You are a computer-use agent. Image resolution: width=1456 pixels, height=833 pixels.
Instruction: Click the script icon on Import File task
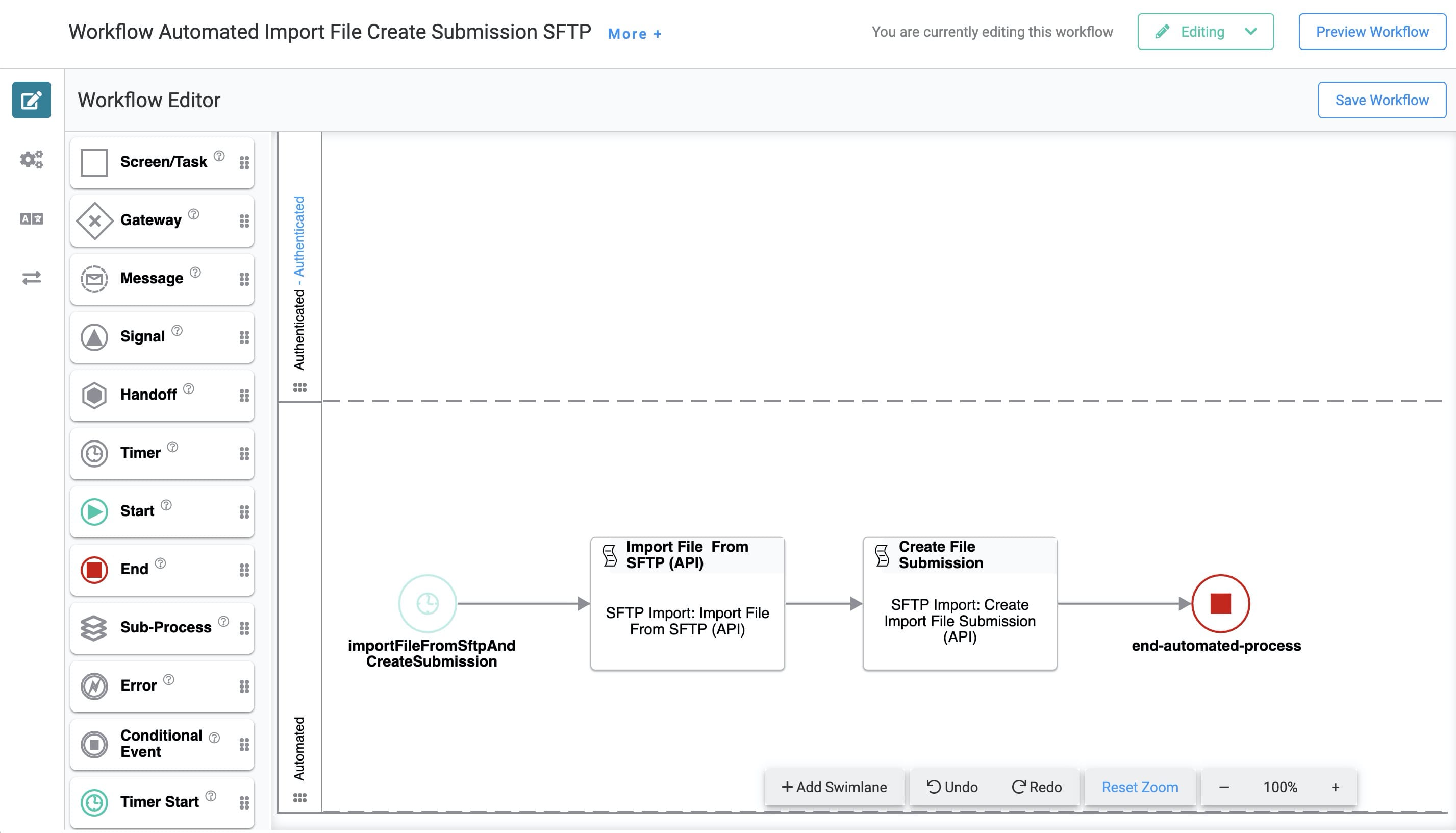pyautogui.click(x=610, y=555)
